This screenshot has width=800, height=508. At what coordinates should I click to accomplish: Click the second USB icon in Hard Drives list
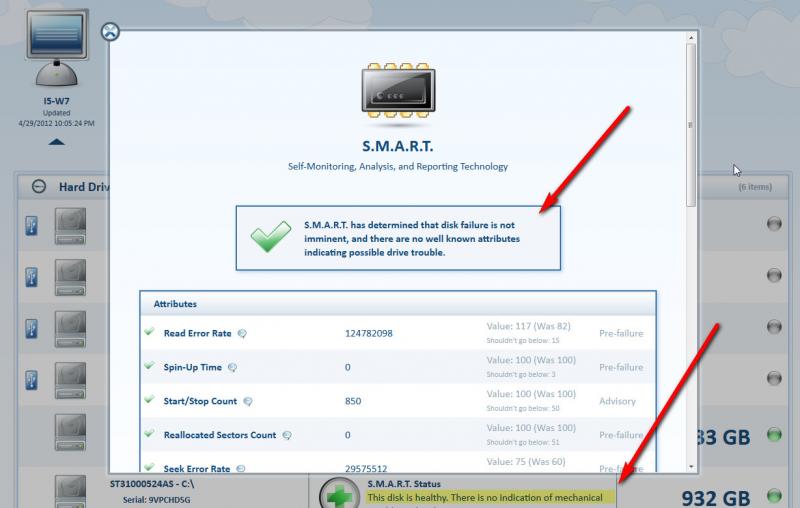(x=32, y=277)
